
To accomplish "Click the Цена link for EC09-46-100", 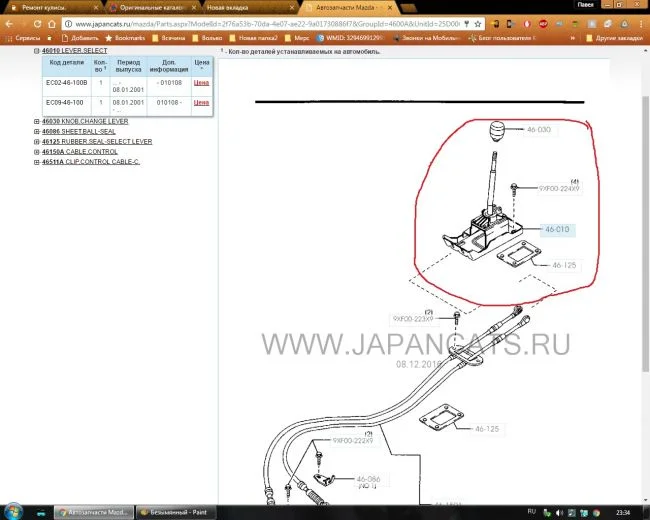I will click(200, 103).
